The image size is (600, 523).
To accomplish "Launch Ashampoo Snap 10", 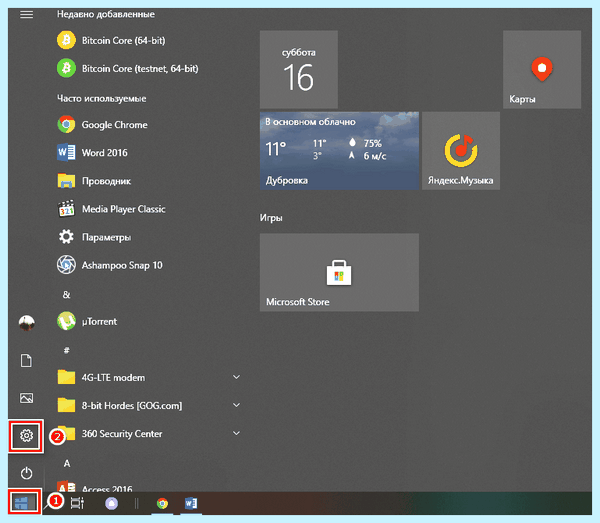I will [109, 265].
